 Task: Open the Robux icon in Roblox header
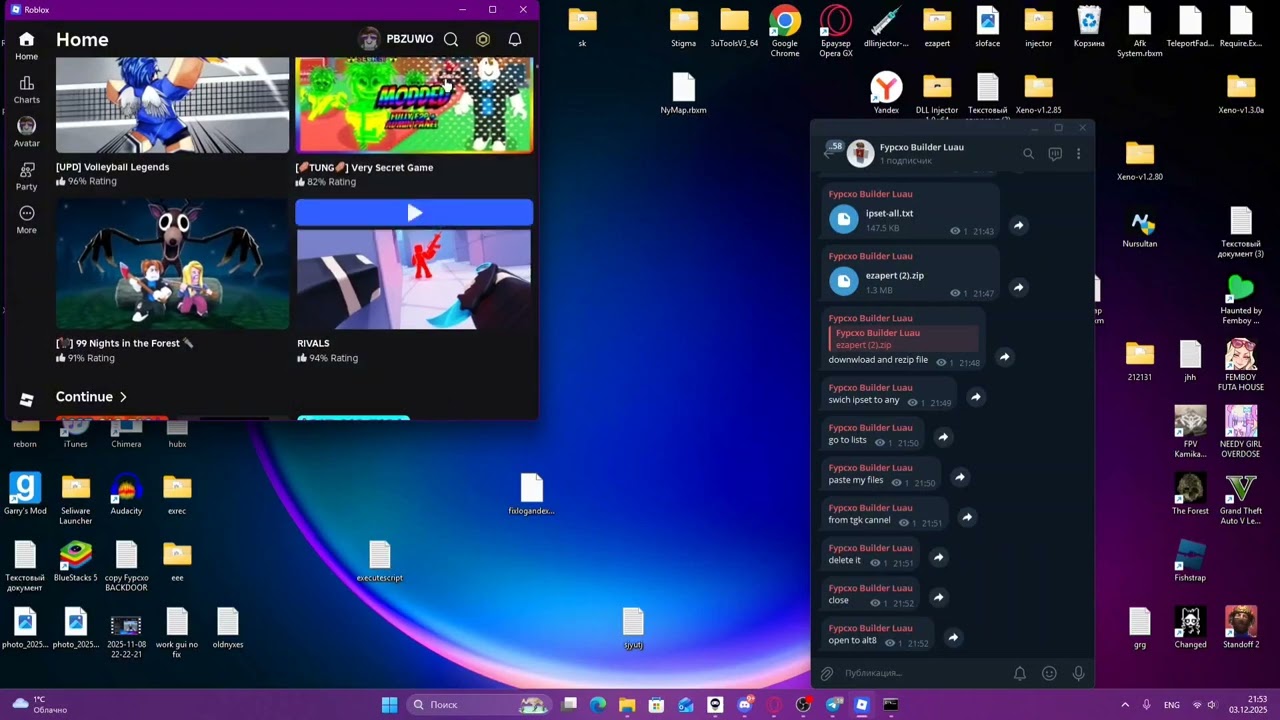pyautogui.click(x=483, y=39)
